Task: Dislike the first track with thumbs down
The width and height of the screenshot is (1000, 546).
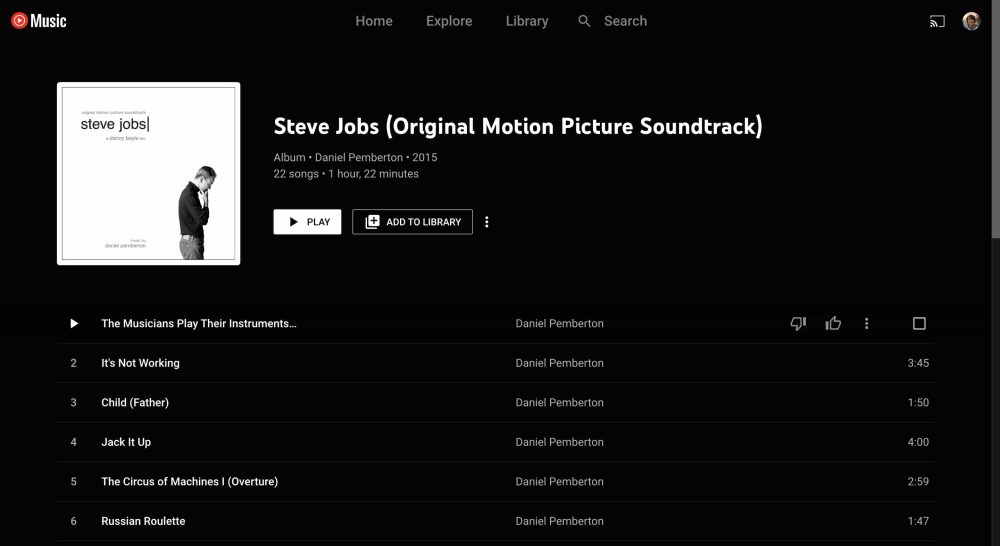Action: (x=798, y=323)
